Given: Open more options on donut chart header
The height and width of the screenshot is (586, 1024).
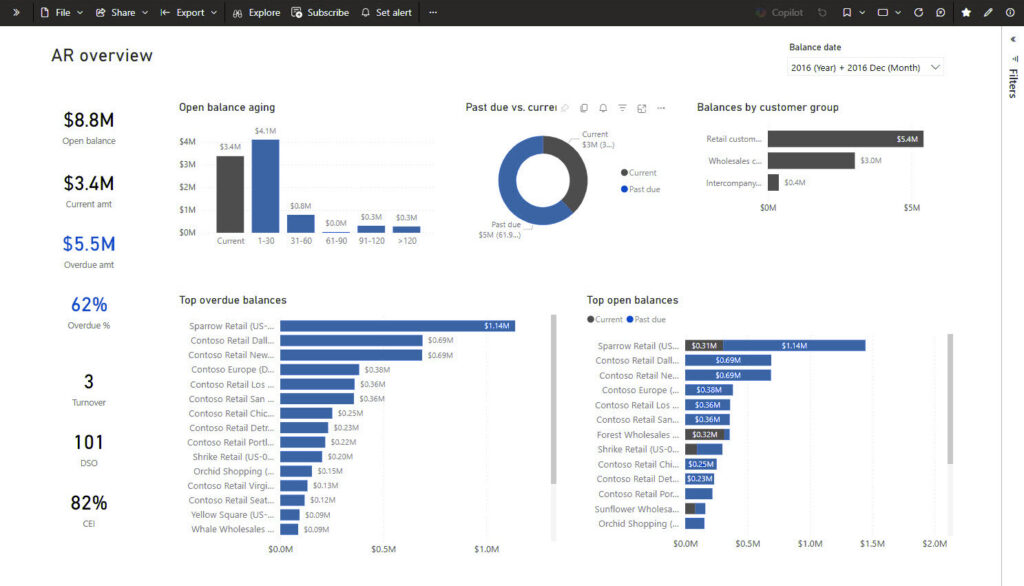Looking at the screenshot, I should (660, 108).
